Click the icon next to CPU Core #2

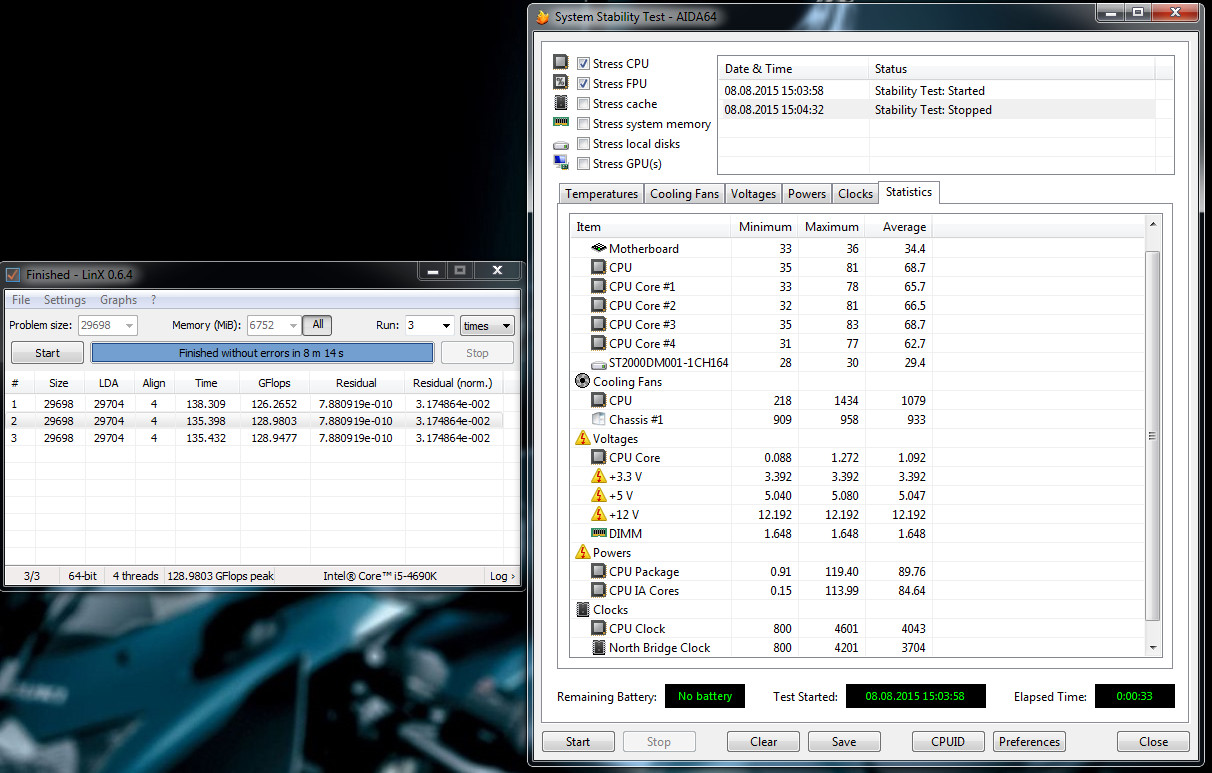599,305
